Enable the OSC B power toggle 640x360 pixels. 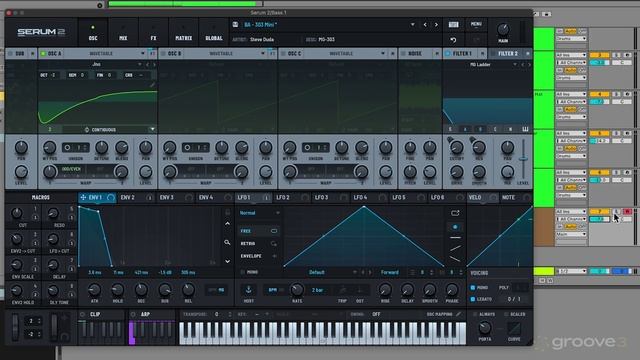point(163,53)
